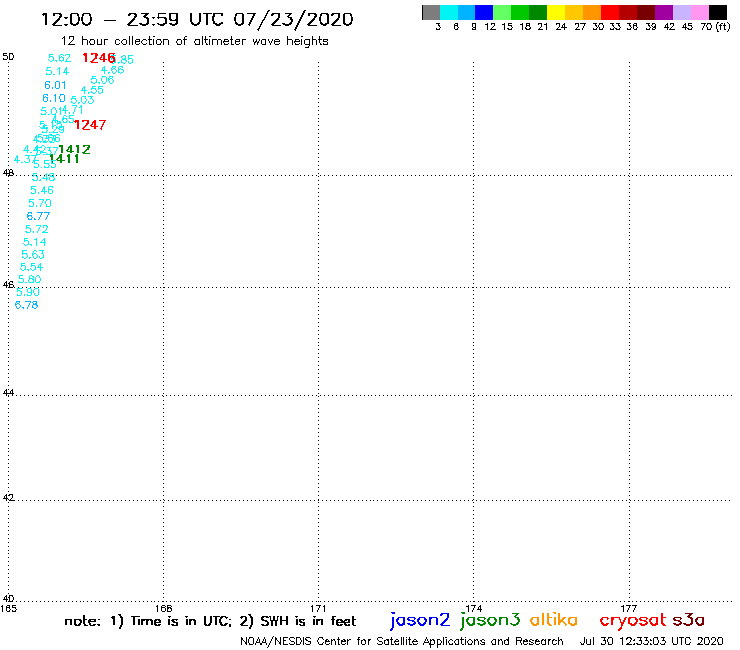The height and width of the screenshot is (650, 740).
Task: Click the latitude axis label 50
Action: [8, 57]
